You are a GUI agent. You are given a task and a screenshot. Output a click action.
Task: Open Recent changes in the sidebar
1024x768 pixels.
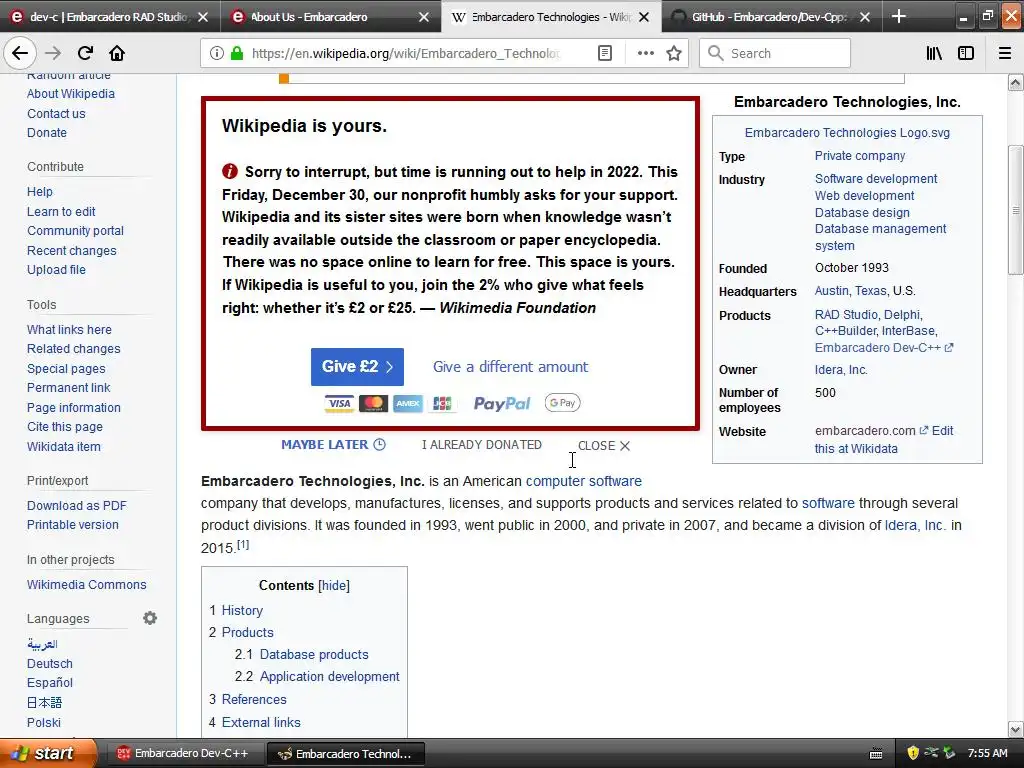click(72, 251)
